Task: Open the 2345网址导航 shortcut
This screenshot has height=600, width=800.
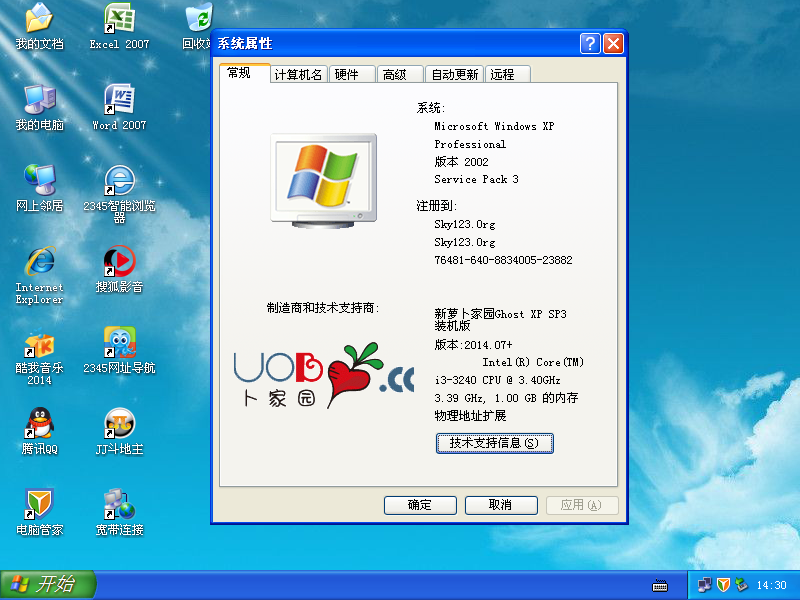Action: click(119, 350)
